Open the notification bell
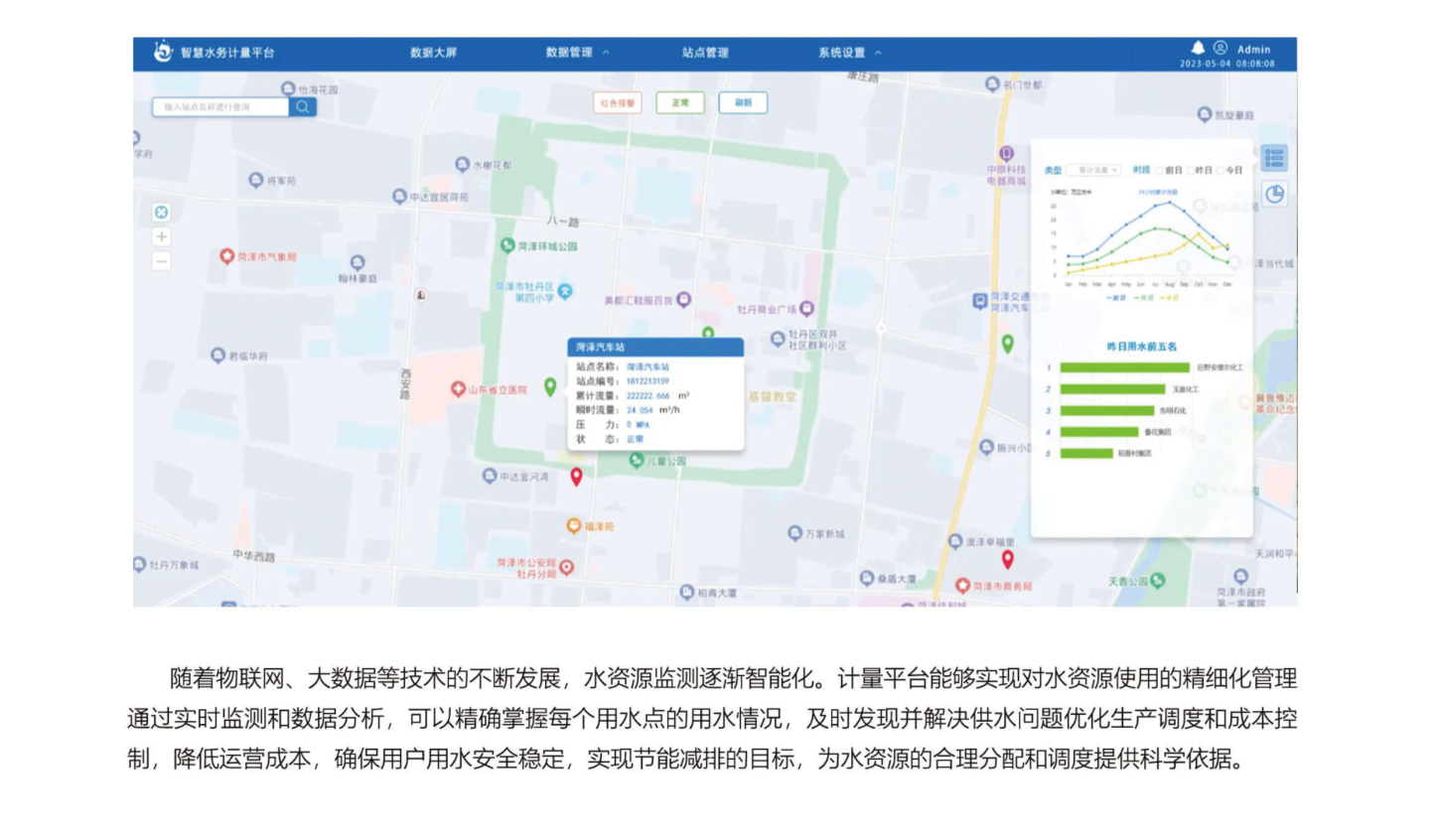The image size is (1436, 840). [x=1198, y=48]
